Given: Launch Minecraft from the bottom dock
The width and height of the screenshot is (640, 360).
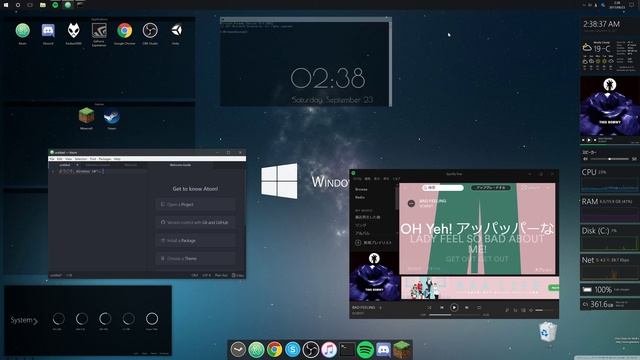Looking at the screenshot, I should (402, 350).
